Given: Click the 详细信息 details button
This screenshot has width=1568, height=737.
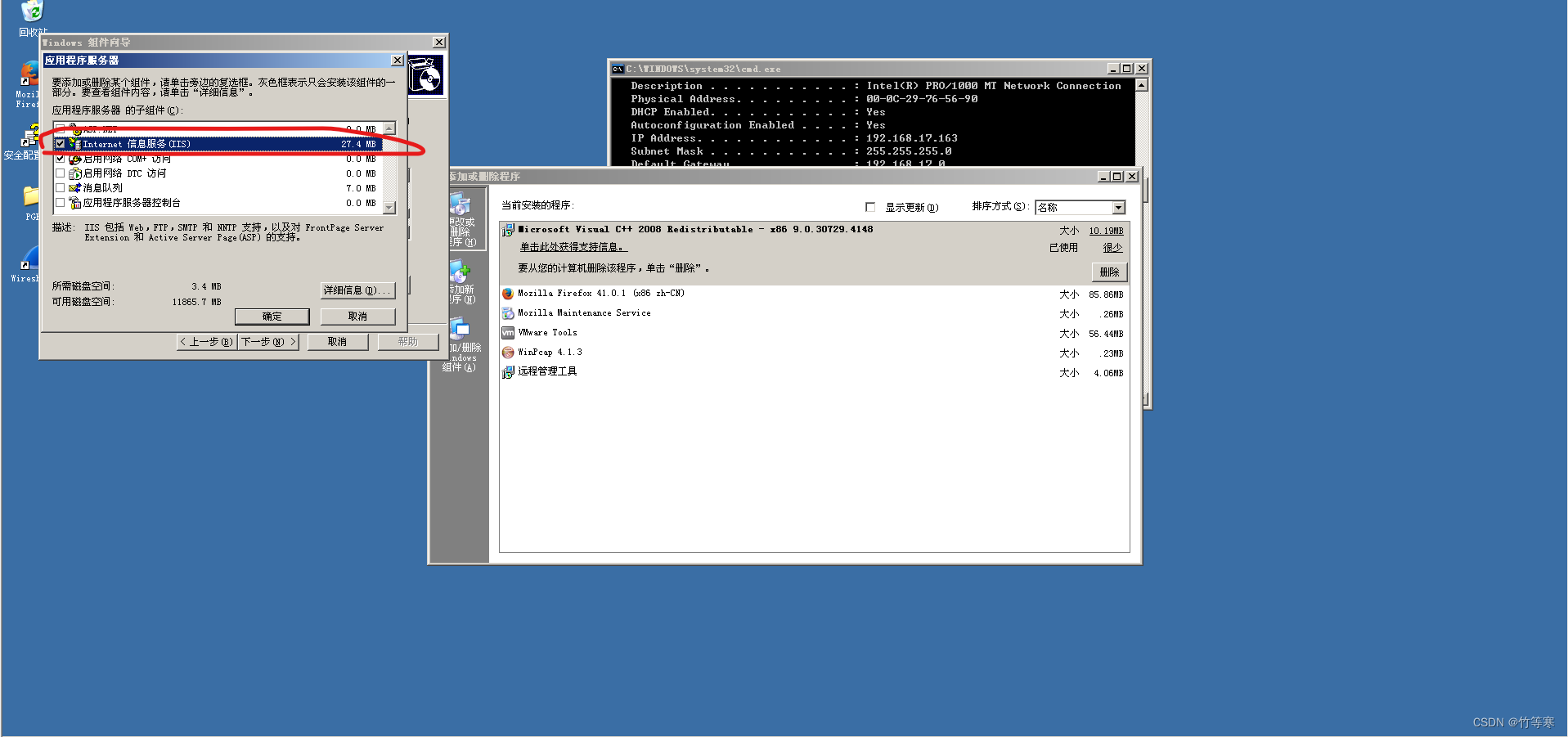Looking at the screenshot, I should coord(357,290).
